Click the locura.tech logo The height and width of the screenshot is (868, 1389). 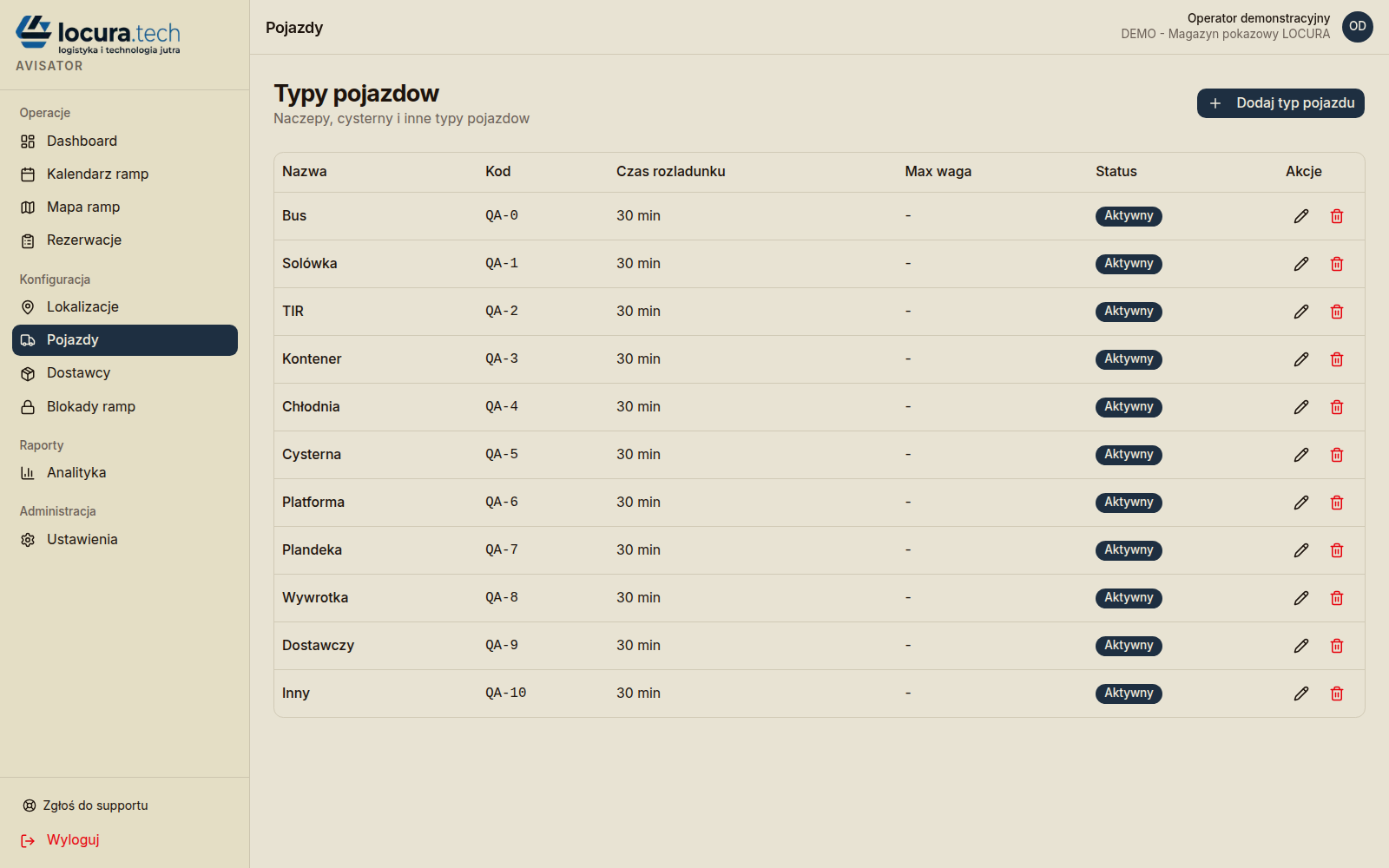[98, 35]
